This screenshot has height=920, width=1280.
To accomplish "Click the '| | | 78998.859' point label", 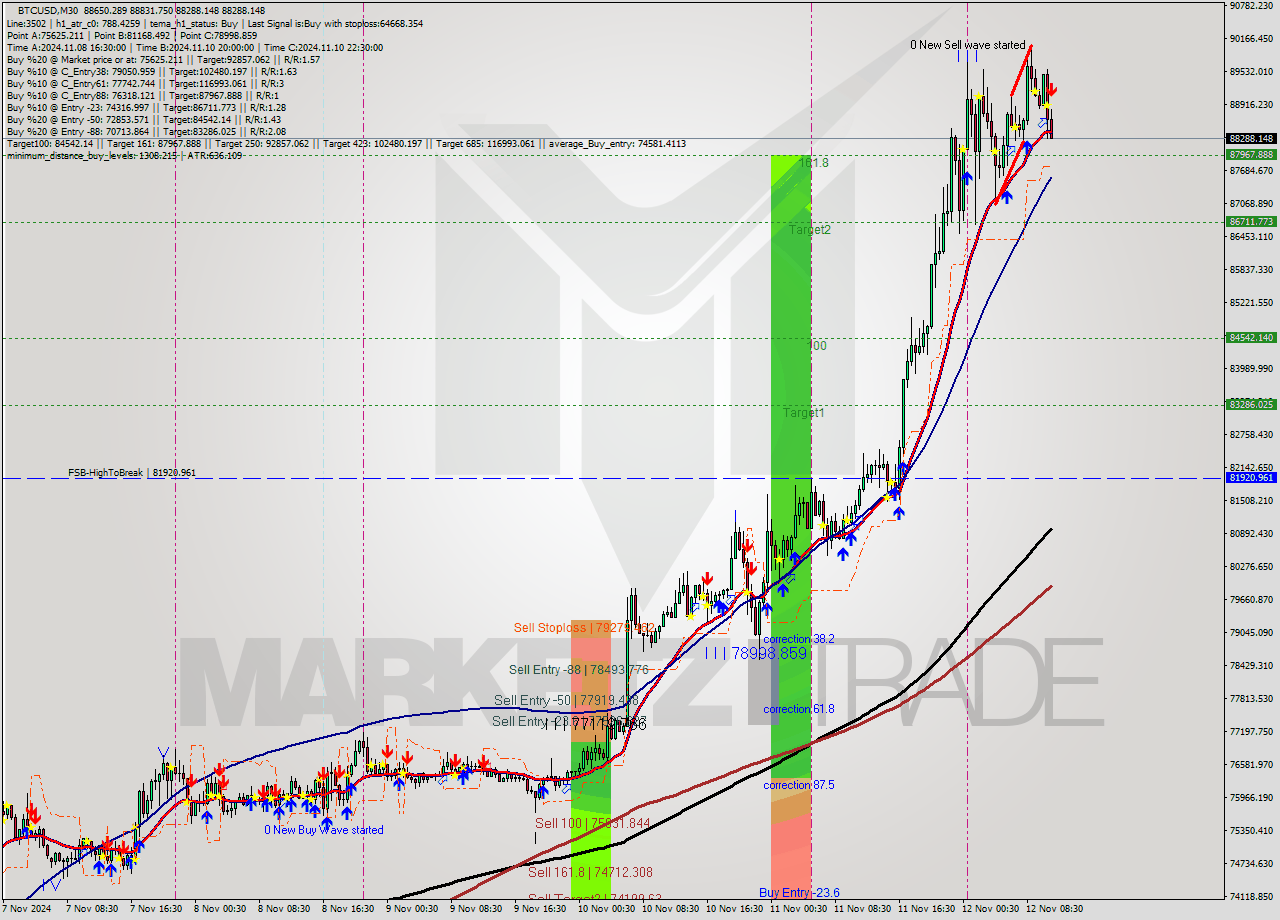I will (x=755, y=653).
